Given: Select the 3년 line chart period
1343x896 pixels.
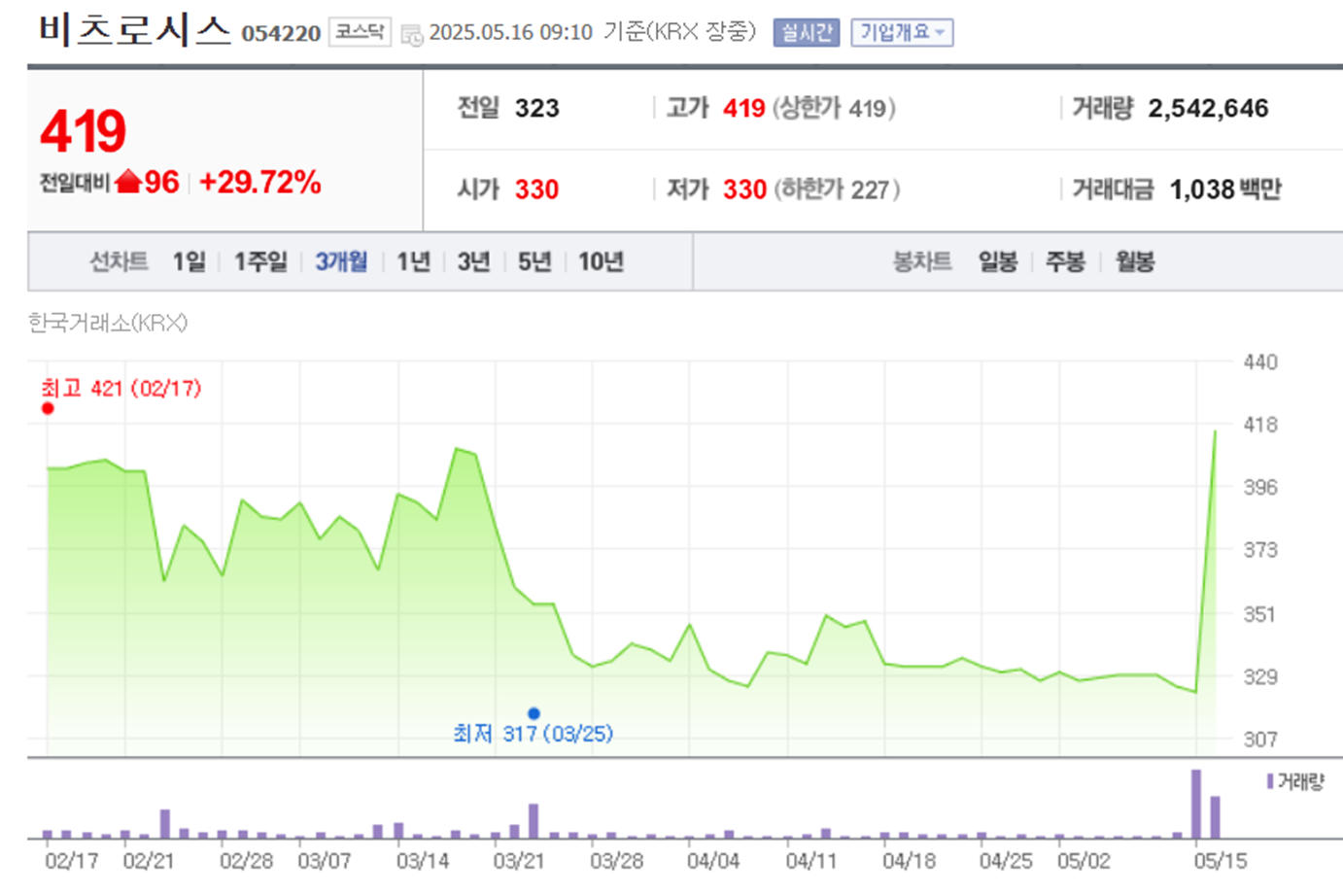Looking at the screenshot, I should 473,261.
